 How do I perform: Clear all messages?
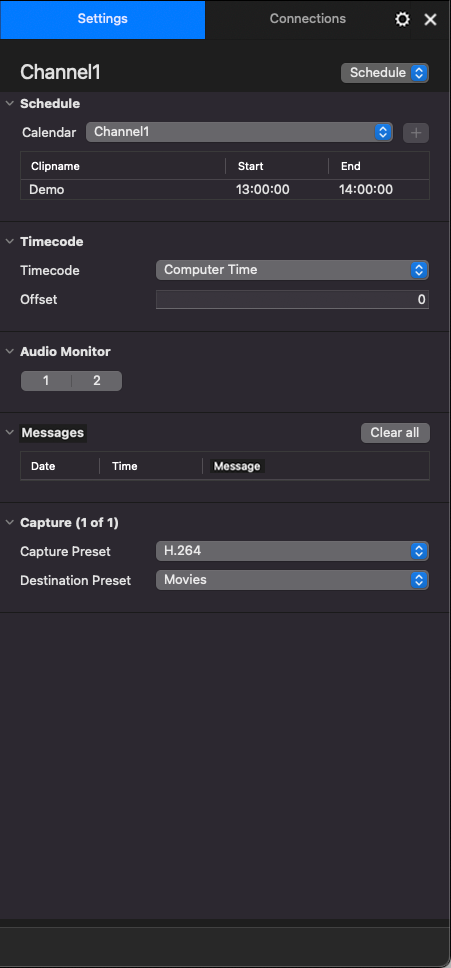click(395, 433)
